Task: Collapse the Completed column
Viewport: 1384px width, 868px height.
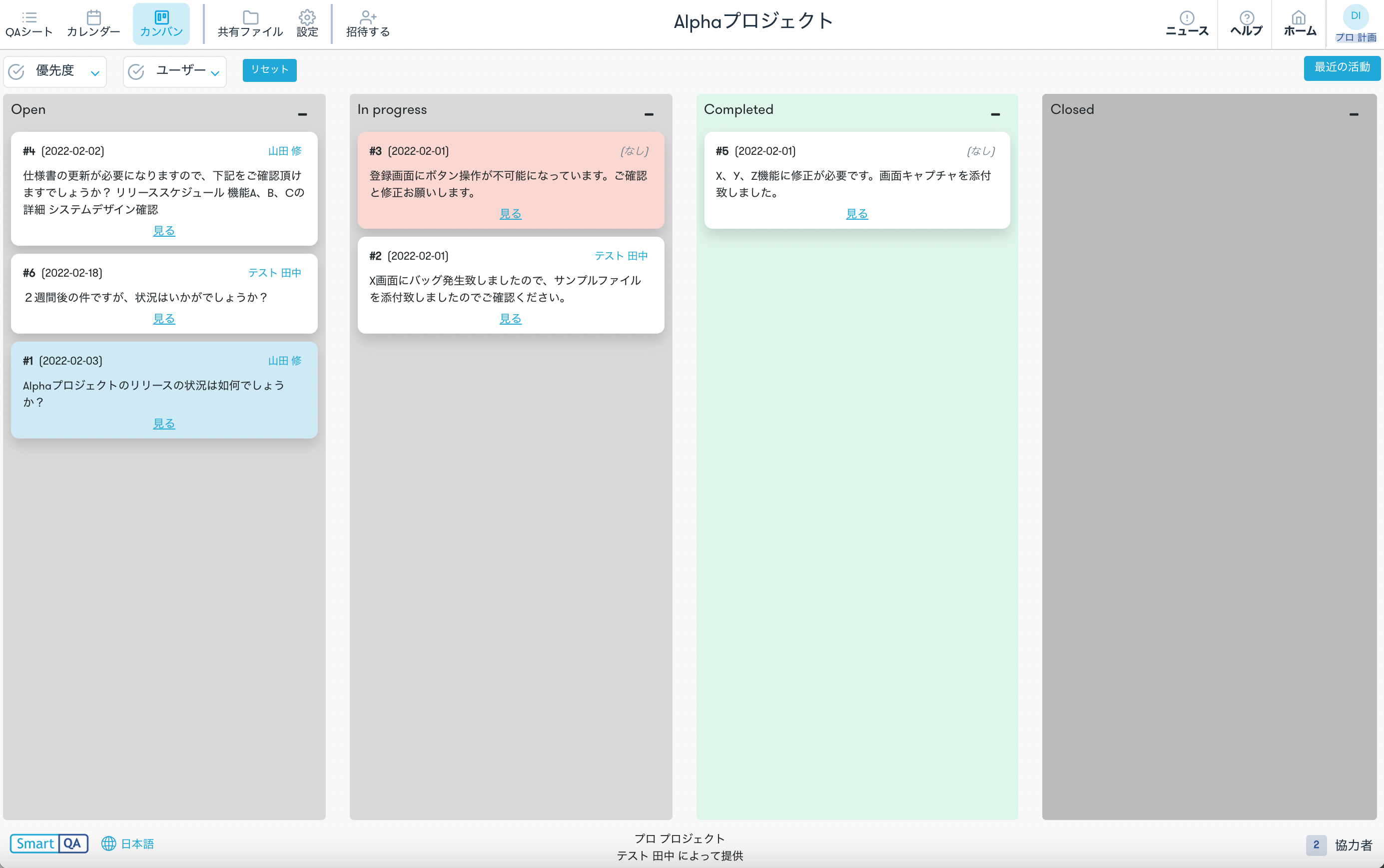Action: coord(995,115)
